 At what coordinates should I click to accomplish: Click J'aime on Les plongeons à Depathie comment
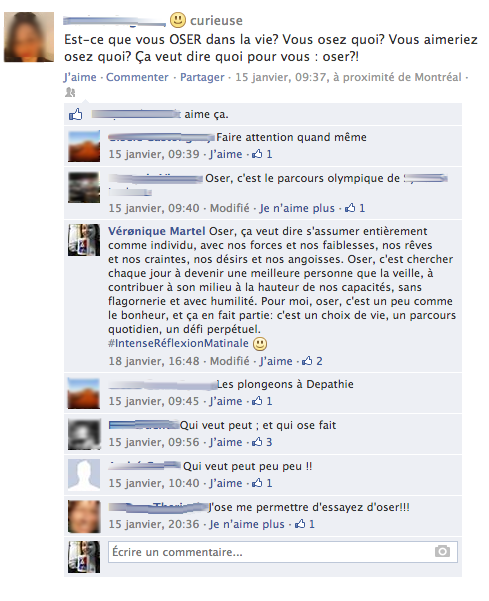[226, 401]
